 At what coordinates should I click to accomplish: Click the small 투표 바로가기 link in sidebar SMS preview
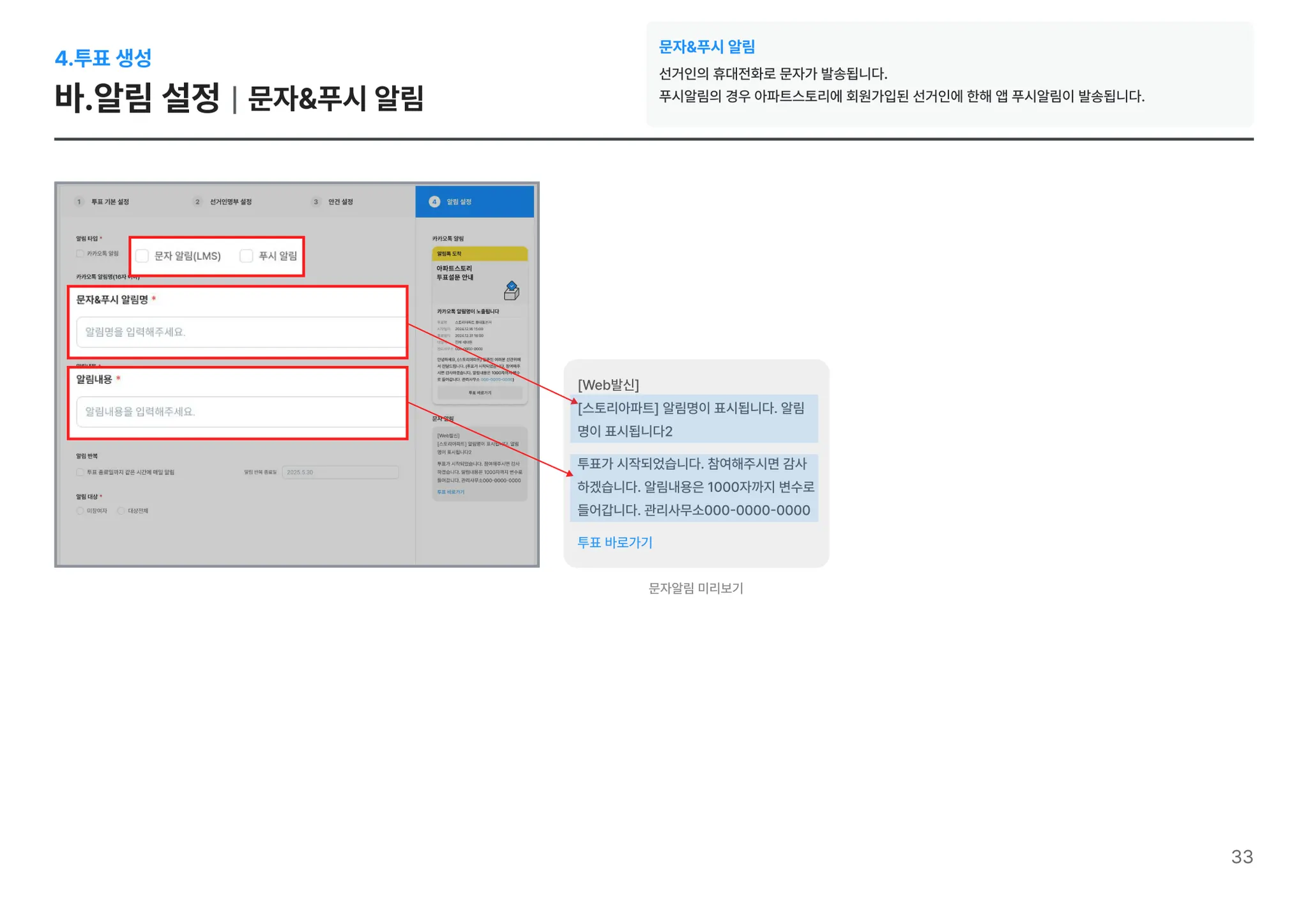450,492
